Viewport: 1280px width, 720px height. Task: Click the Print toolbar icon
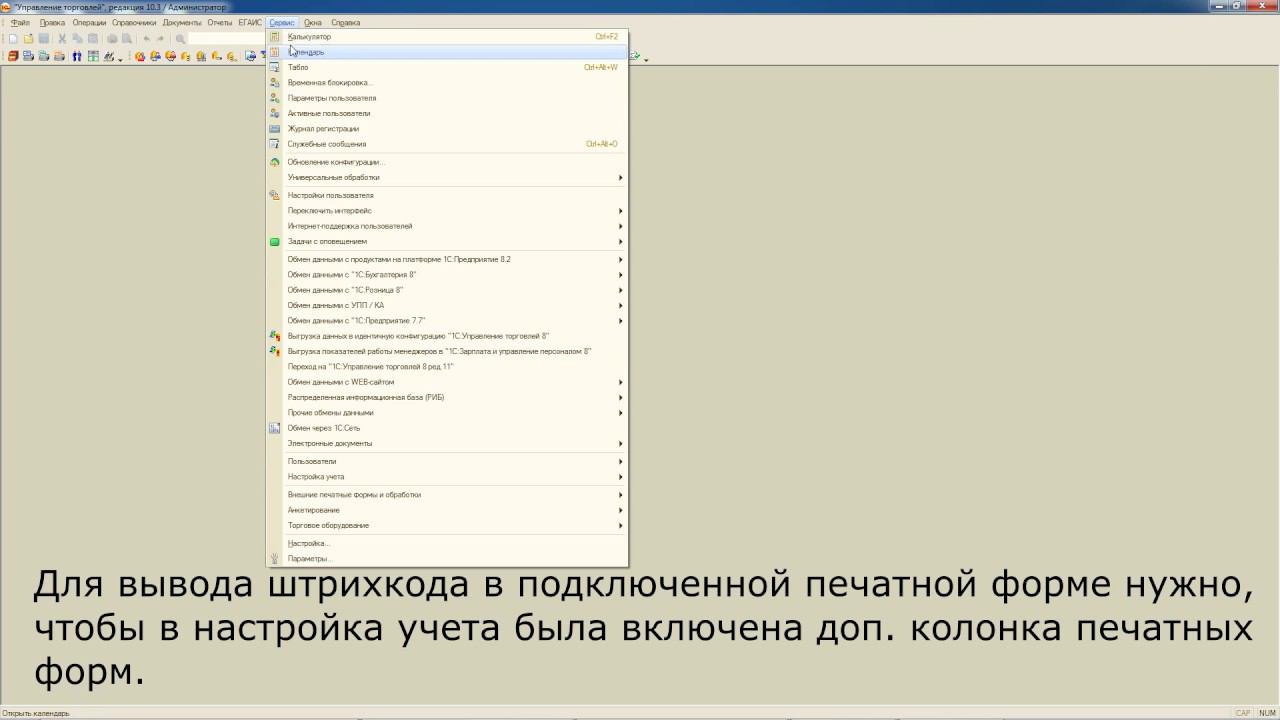[112, 39]
